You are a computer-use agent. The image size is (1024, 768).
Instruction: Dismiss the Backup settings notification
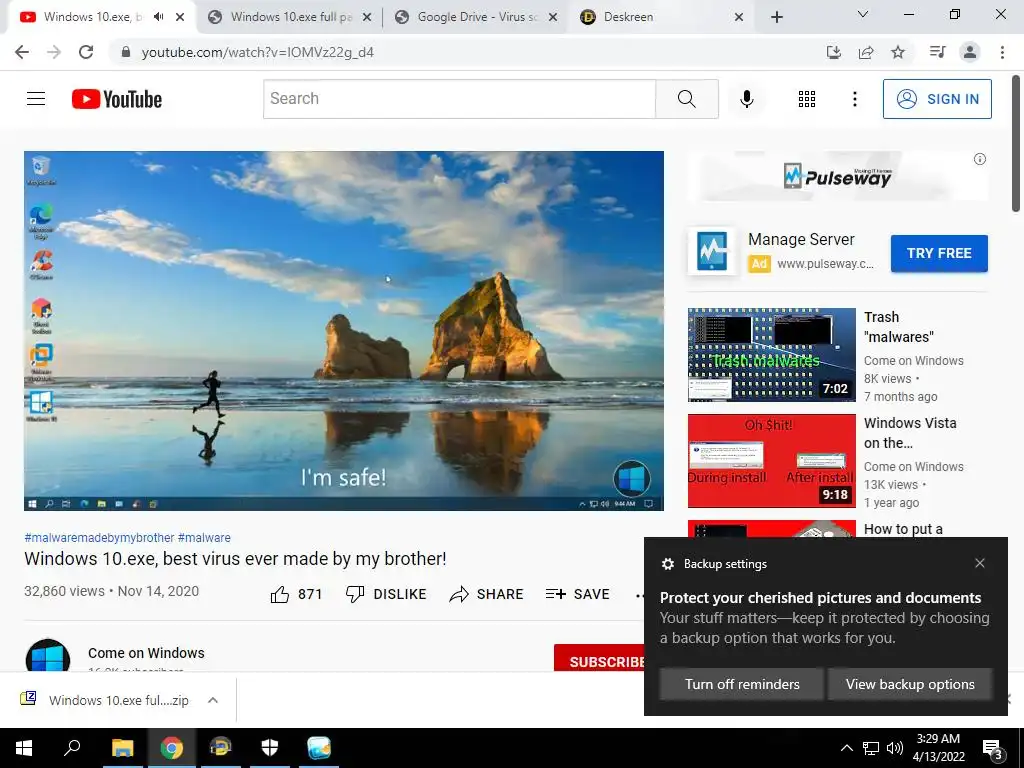tap(980, 563)
